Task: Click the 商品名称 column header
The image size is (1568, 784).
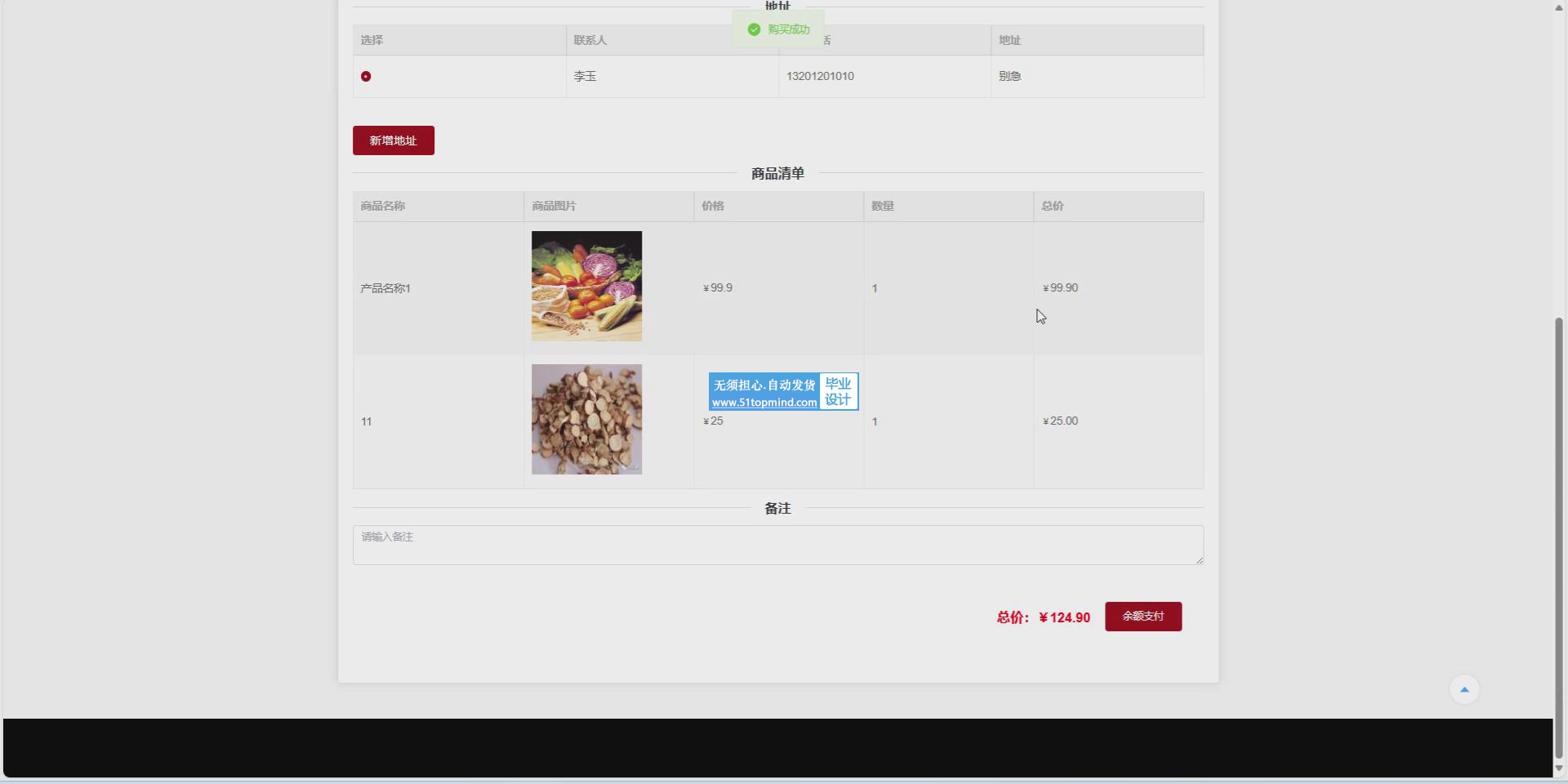Action: pyautogui.click(x=383, y=207)
